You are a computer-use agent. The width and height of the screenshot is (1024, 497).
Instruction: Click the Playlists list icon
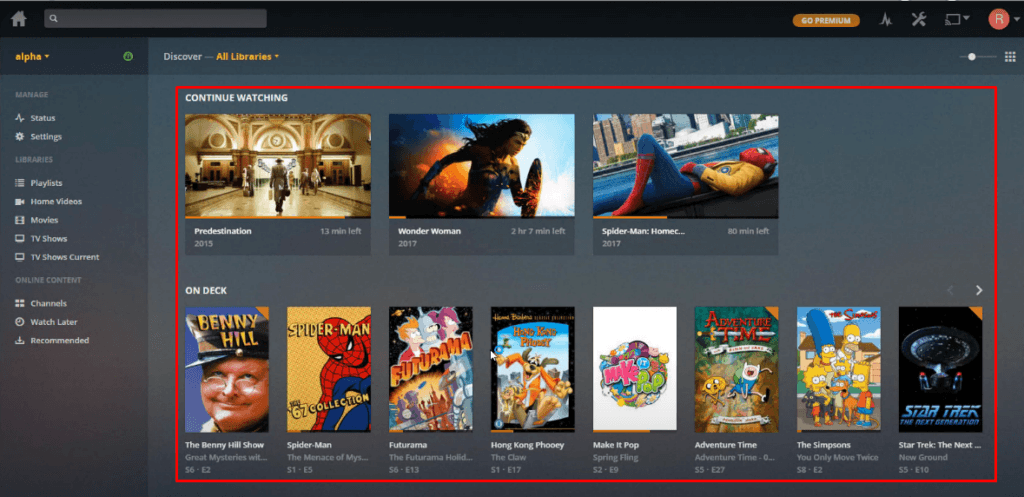(x=20, y=183)
